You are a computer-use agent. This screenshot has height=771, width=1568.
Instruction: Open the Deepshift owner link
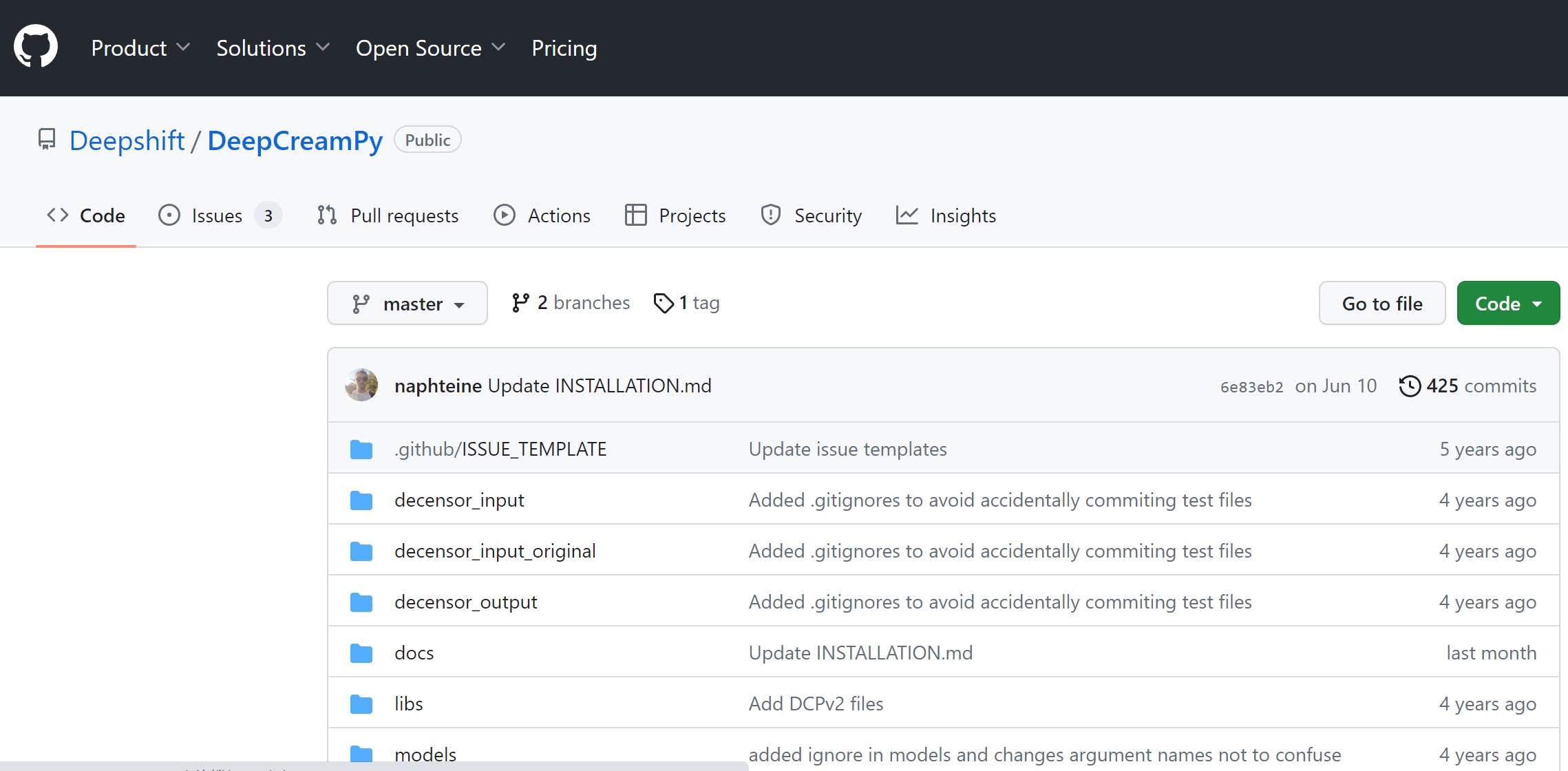click(x=127, y=140)
